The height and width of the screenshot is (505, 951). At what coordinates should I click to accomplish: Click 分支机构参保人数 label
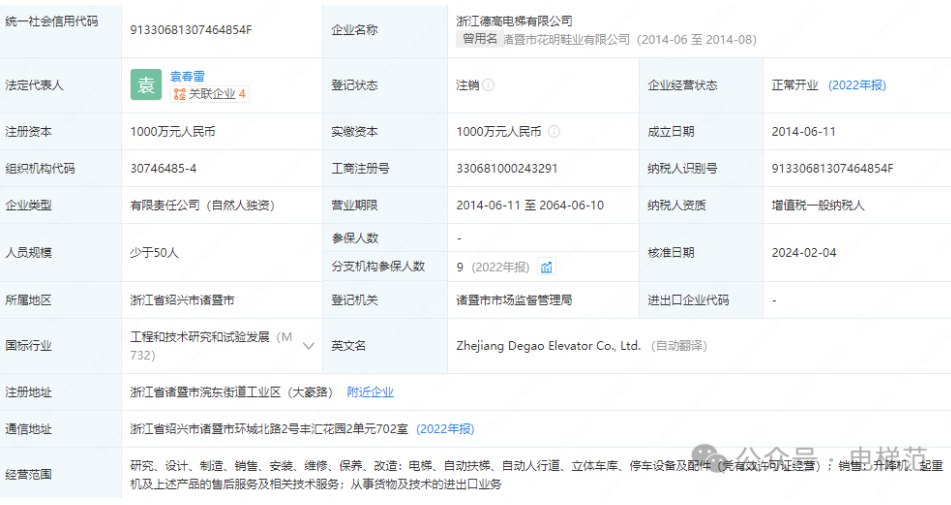coord(378,267)
